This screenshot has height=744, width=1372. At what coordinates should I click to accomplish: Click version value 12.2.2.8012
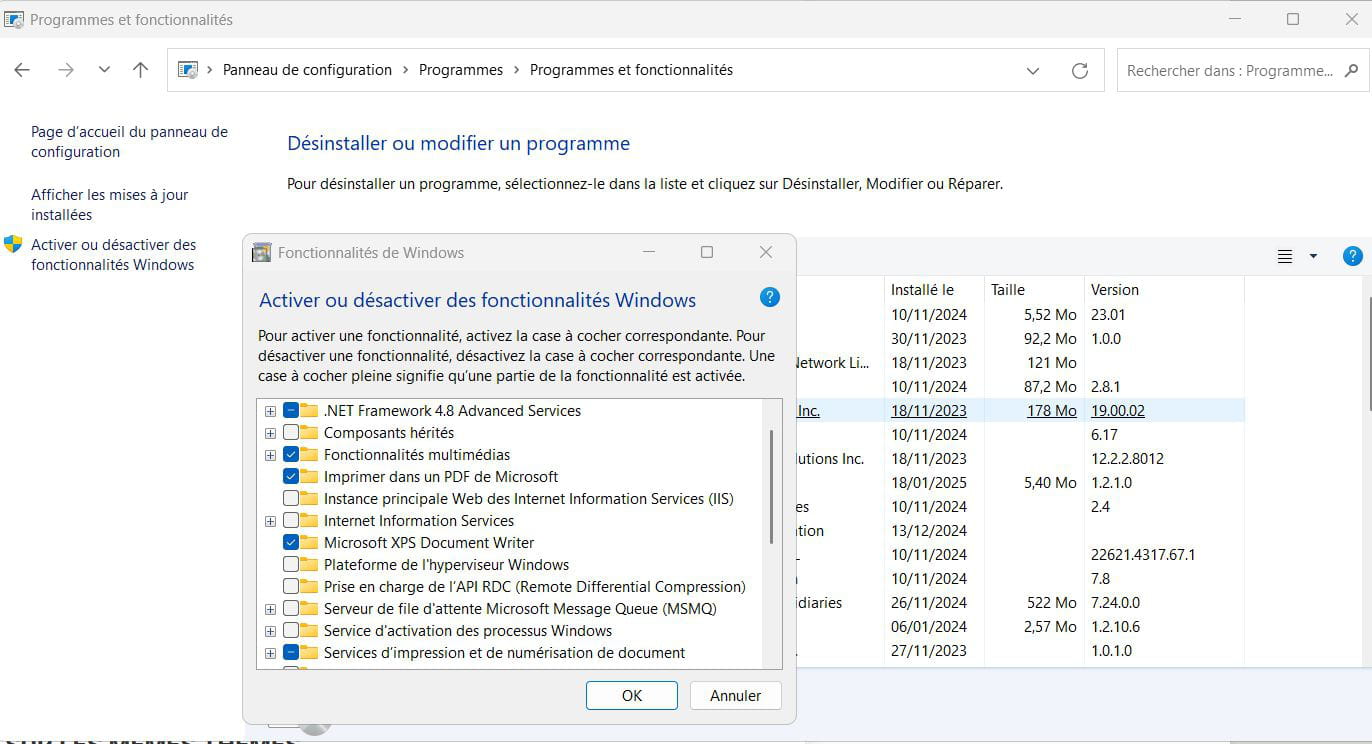tap(1128, 459)
